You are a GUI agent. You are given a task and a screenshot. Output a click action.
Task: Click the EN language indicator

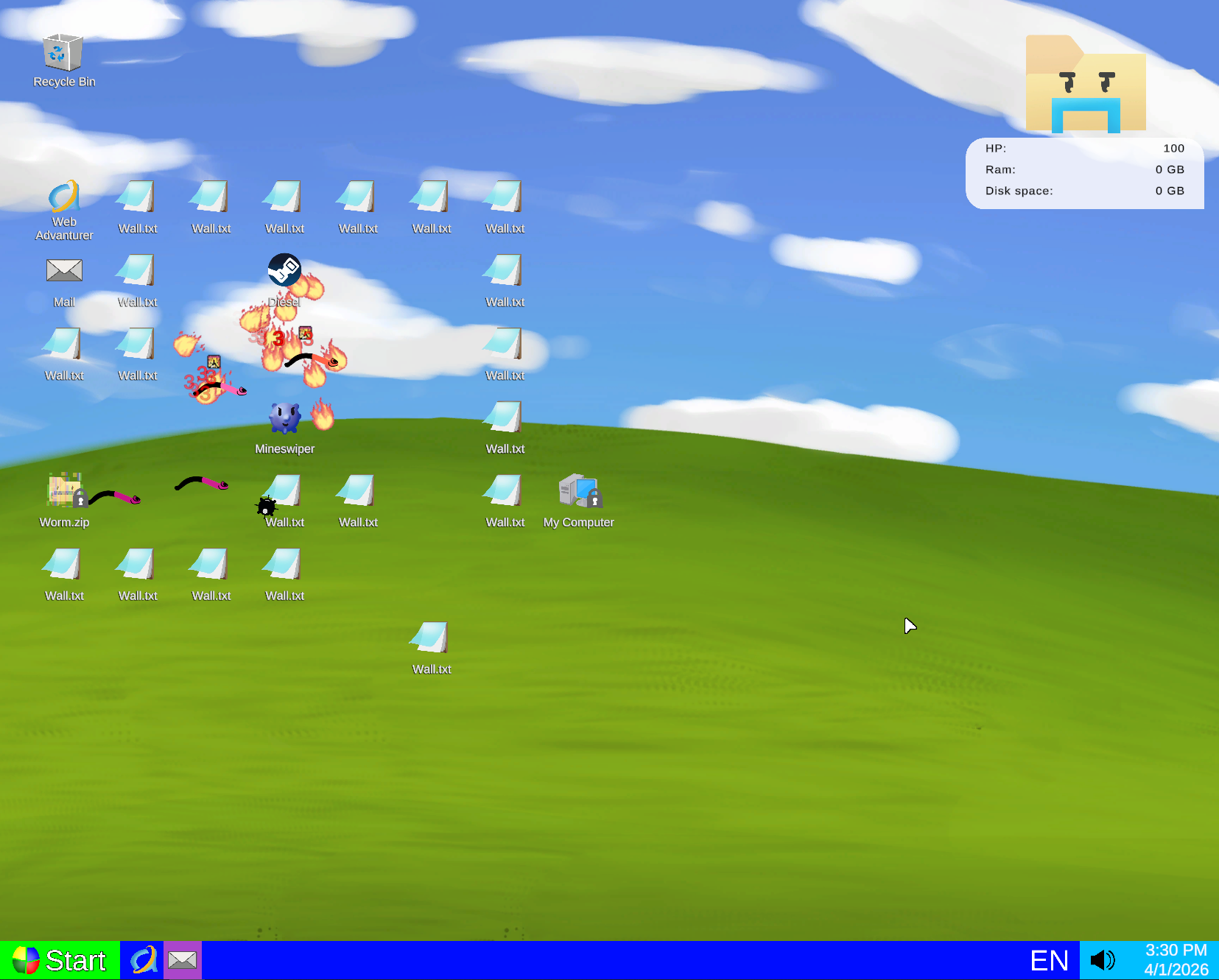coord(1049,960)
